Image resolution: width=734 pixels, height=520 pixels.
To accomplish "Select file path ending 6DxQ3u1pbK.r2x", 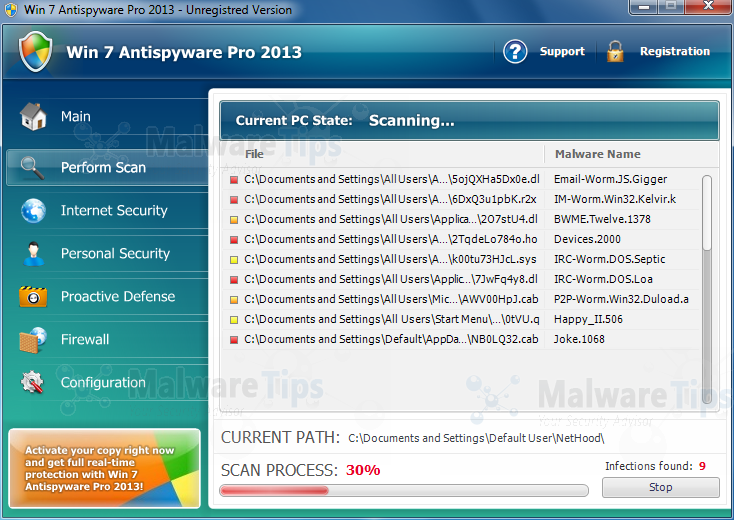I will click(x=390, y=199).
